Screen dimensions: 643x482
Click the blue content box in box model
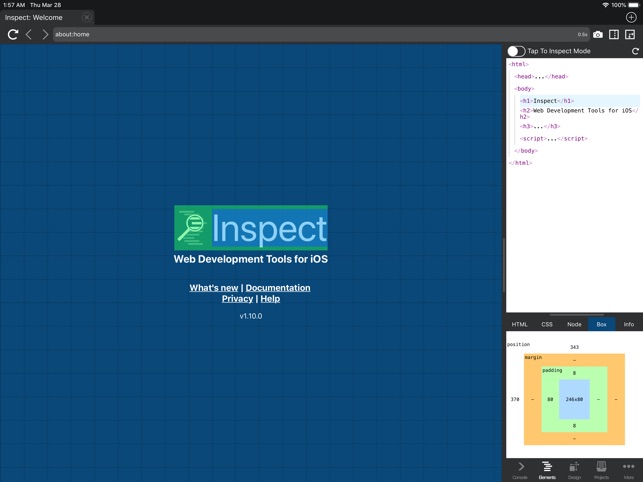[x=574, y=399]
